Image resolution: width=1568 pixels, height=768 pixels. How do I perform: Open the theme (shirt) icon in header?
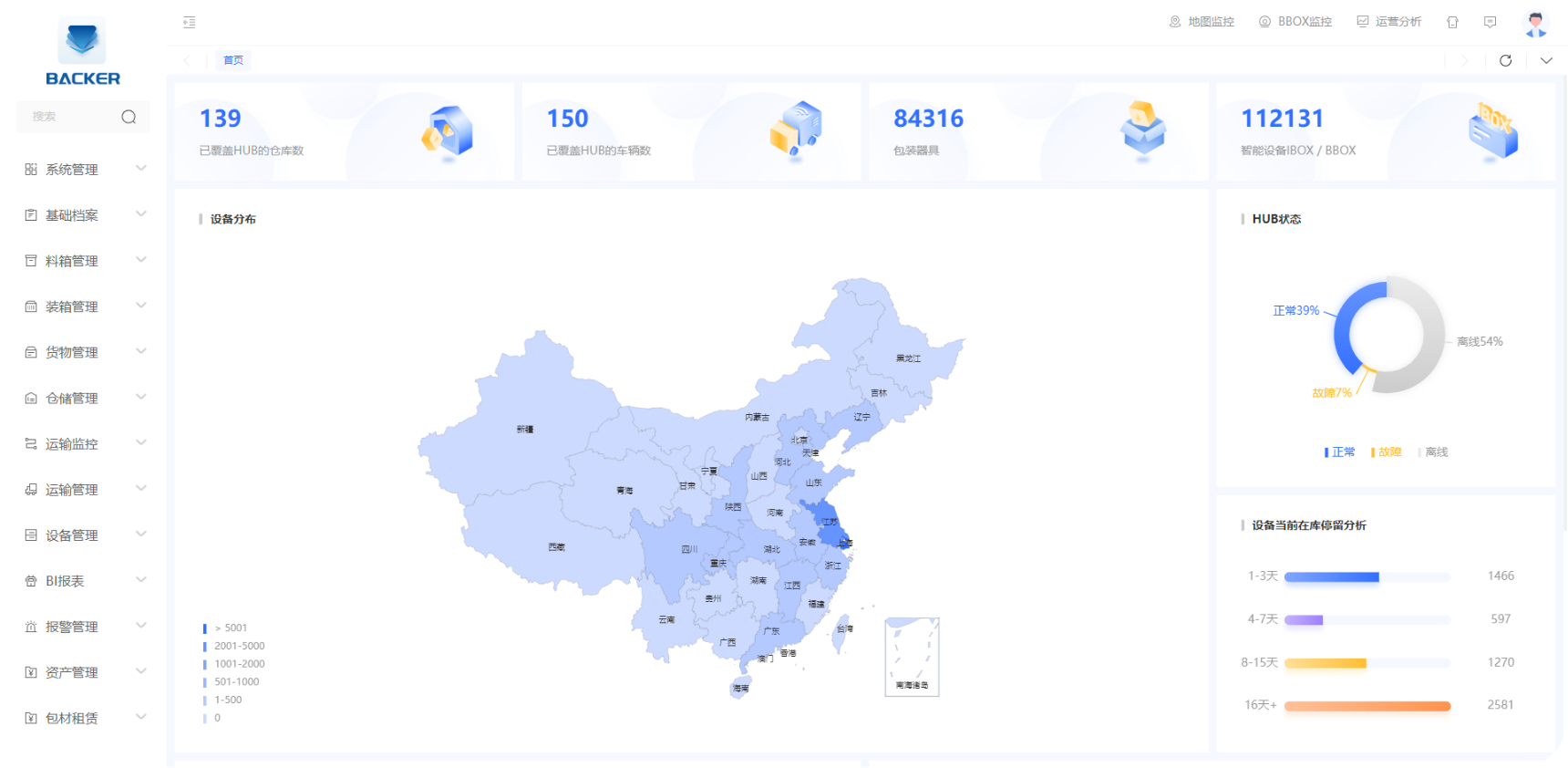pos(1452,22)
